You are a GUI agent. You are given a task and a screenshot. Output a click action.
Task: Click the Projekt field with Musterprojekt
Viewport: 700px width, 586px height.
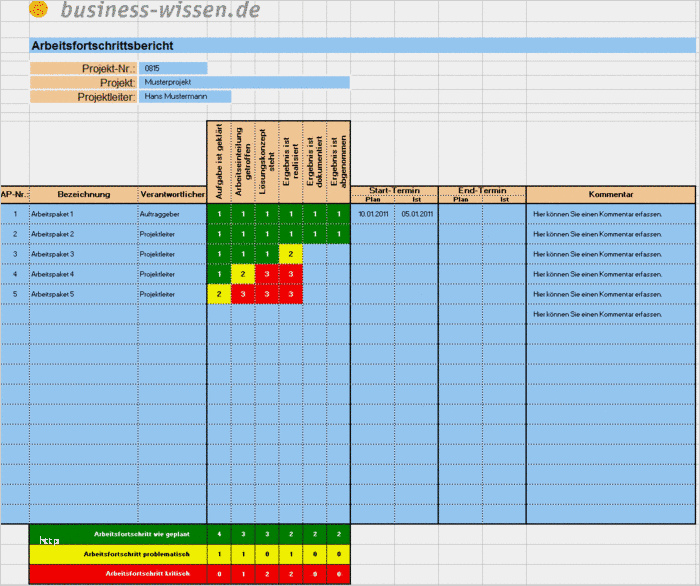[x=244, y=82]
